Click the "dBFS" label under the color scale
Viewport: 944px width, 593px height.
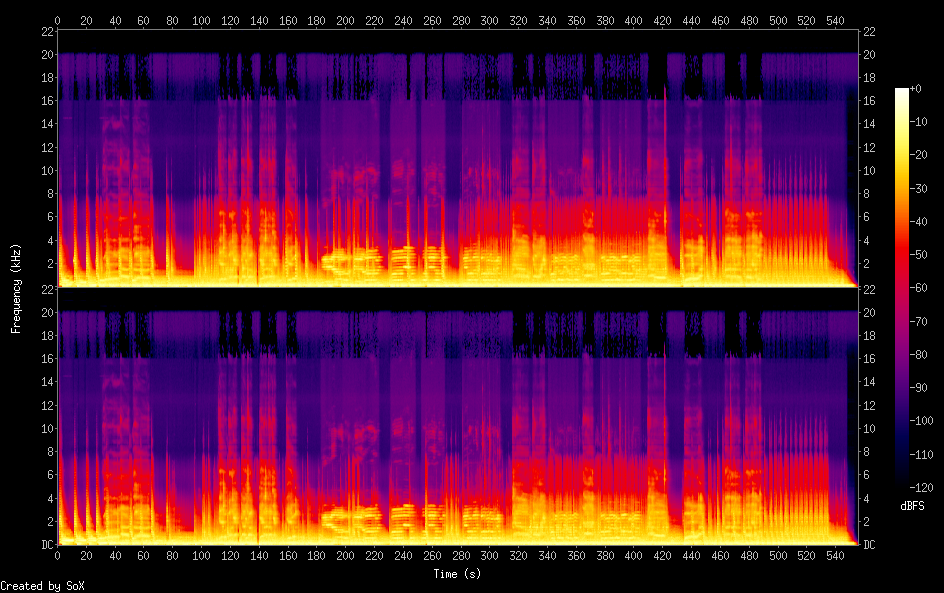pos(912,506)
